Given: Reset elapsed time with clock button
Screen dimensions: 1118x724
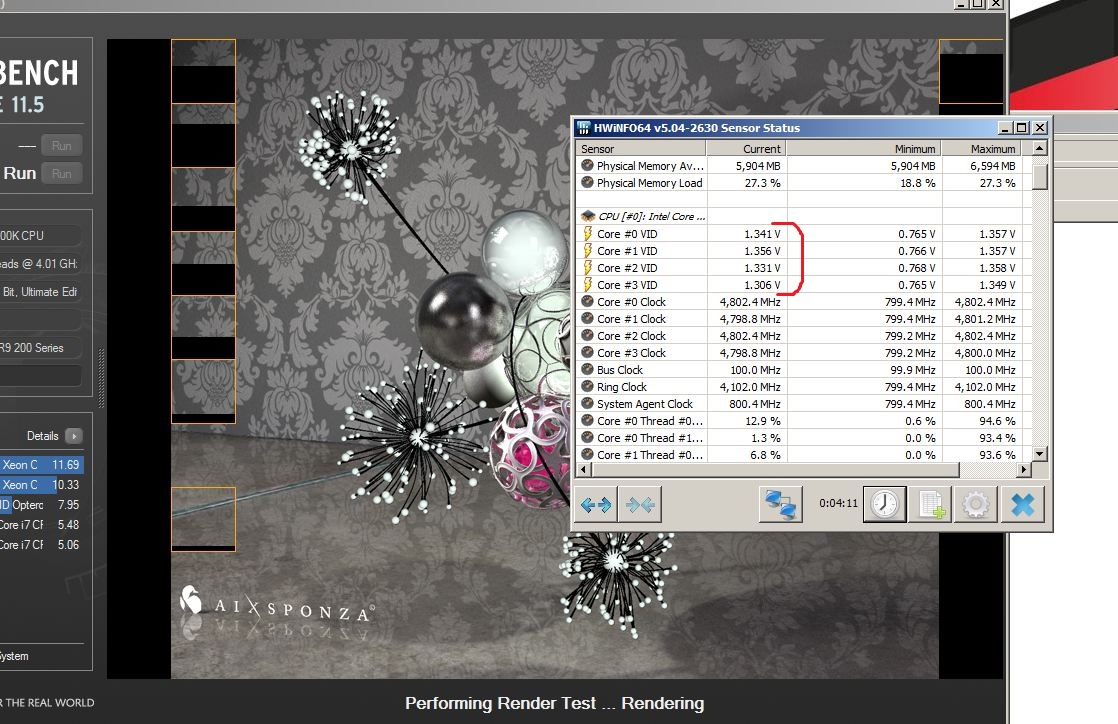Looking at the screenshot, I should tap(885, 504).
